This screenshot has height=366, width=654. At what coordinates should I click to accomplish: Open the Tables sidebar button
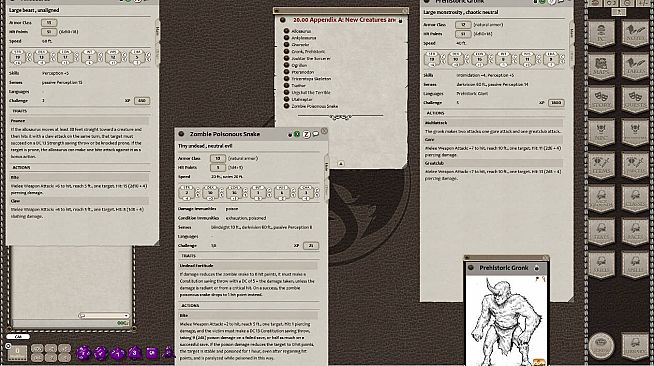[x=634, y=66]
